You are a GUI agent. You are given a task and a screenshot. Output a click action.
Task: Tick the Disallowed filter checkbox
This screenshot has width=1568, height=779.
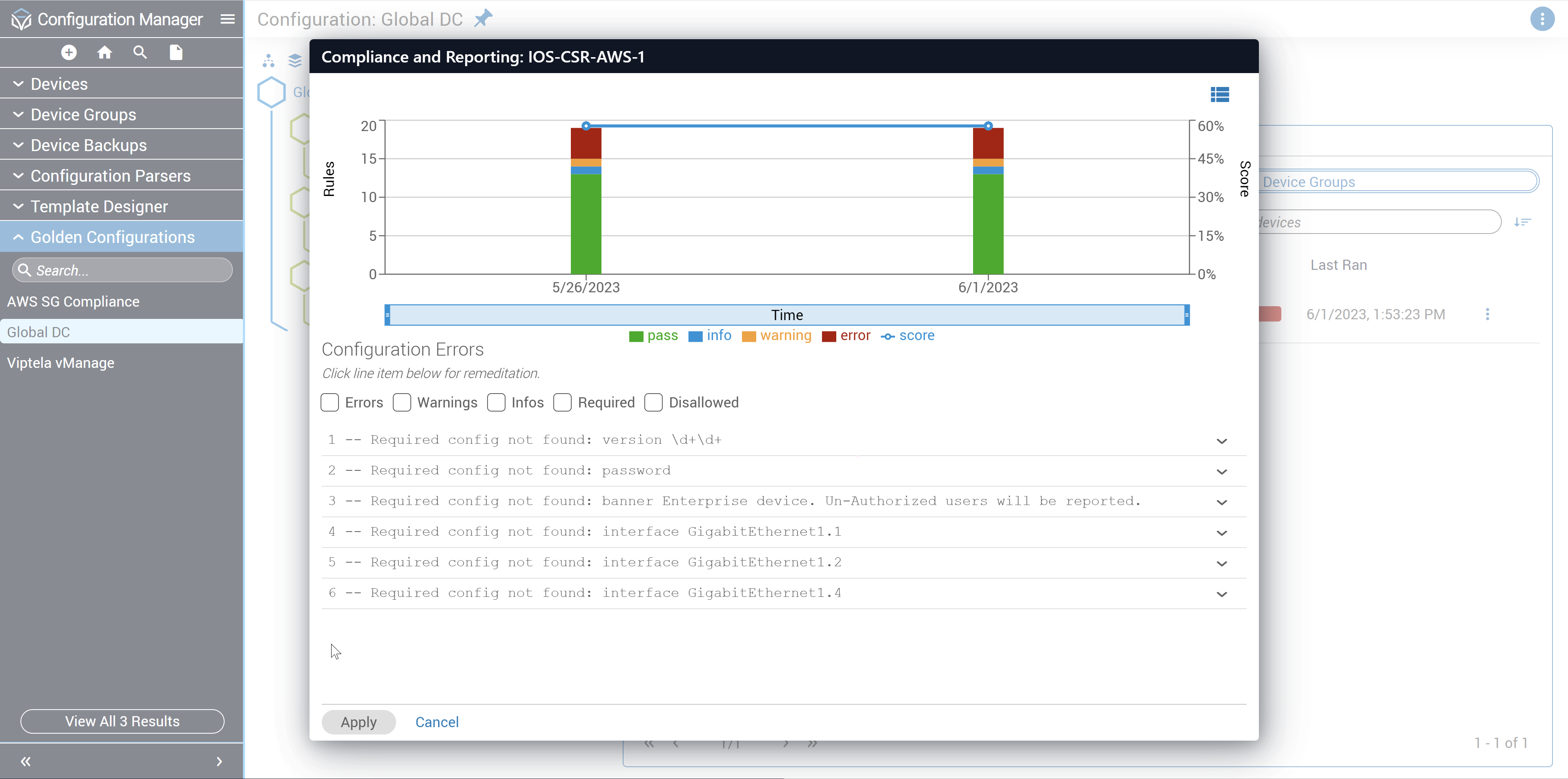coord(653,402)
